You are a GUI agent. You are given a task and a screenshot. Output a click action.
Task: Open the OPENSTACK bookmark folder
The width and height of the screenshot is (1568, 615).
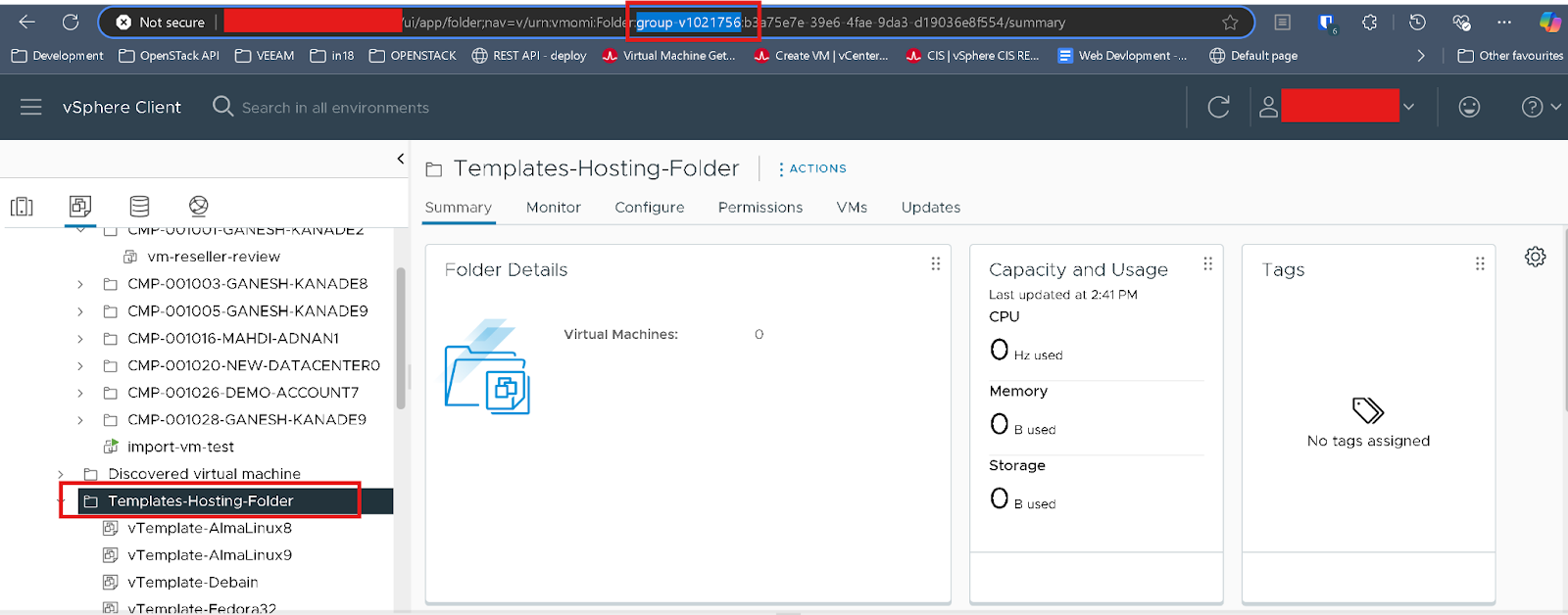click(413, 56)
